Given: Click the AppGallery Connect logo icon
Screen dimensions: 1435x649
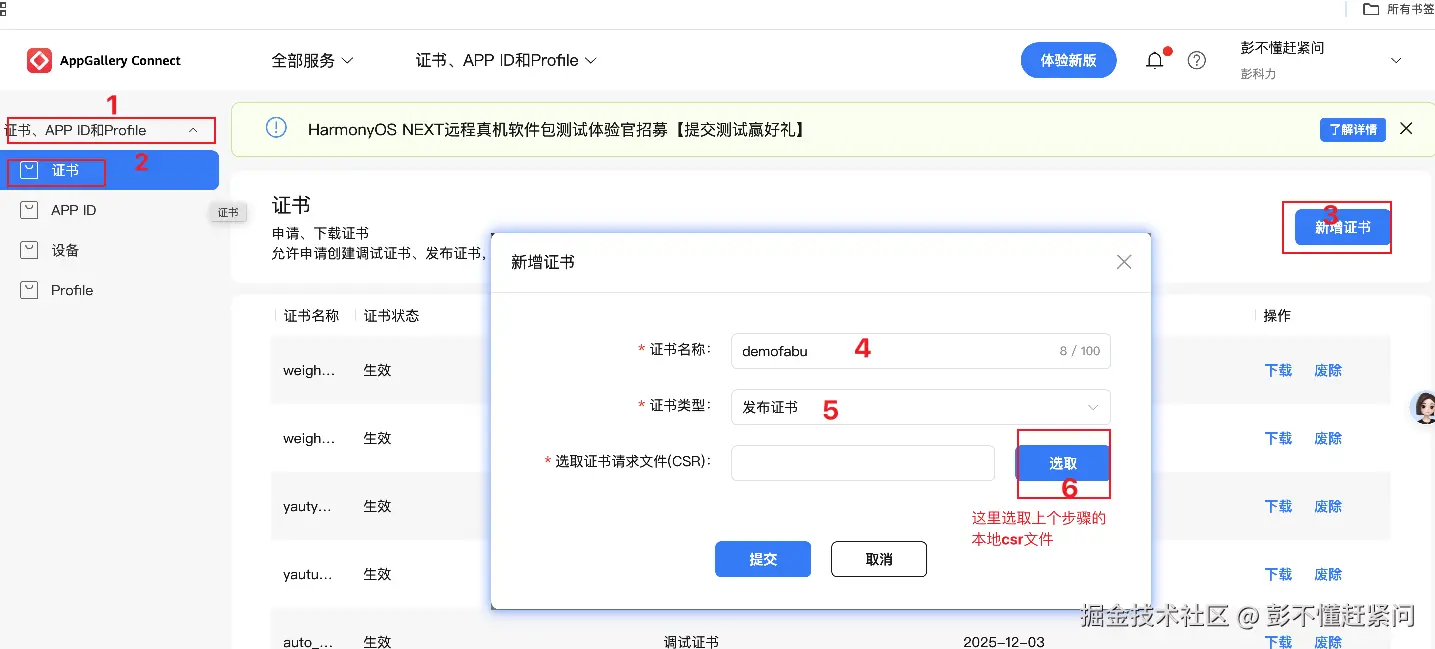Looking at the screenshot, I should (39, 60).
